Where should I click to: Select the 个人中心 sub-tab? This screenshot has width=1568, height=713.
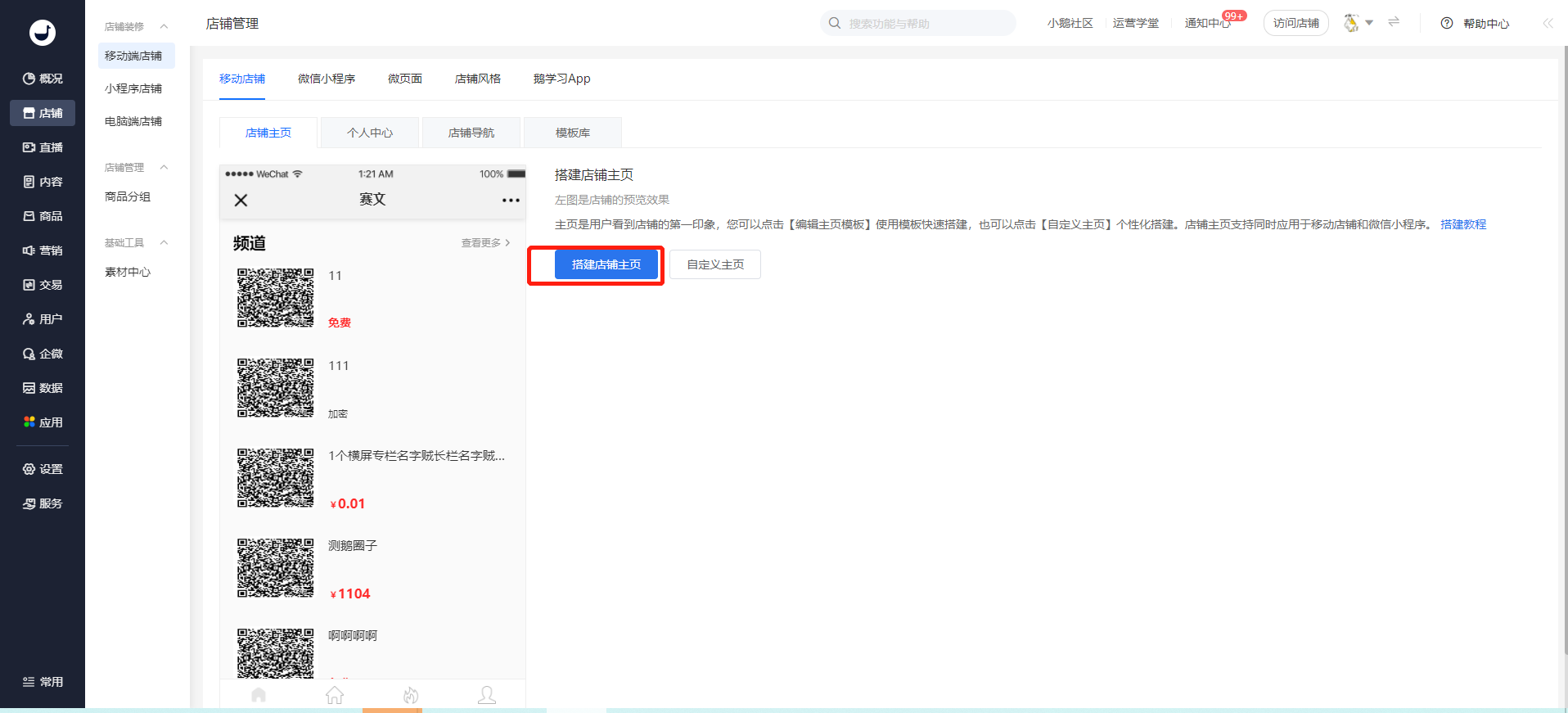coord(370,133)
